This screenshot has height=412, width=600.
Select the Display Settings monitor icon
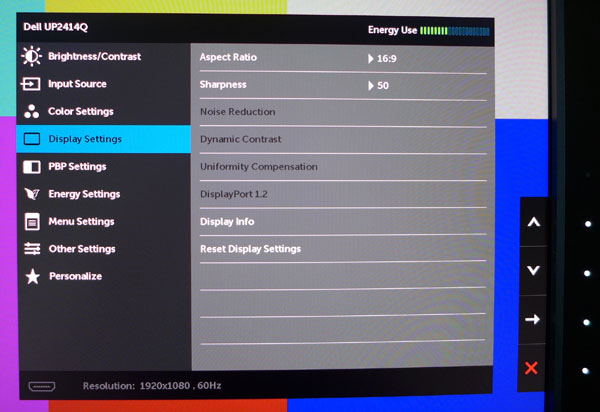32,139
